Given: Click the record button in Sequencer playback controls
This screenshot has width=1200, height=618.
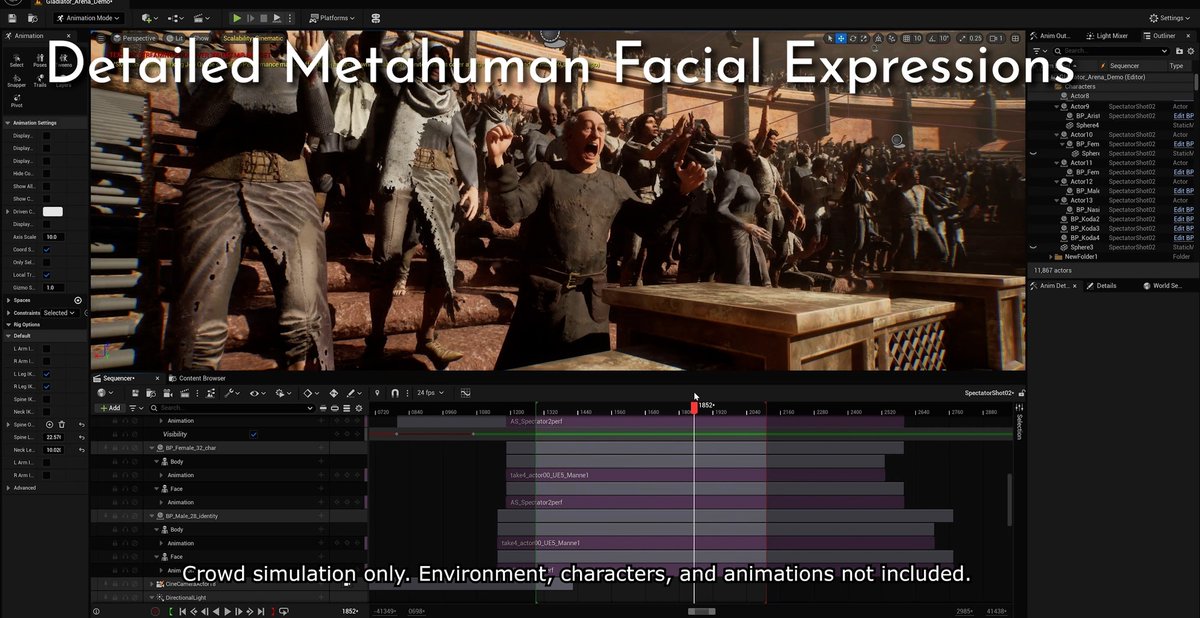Looking at the screenshot, I should coord(154,610).
